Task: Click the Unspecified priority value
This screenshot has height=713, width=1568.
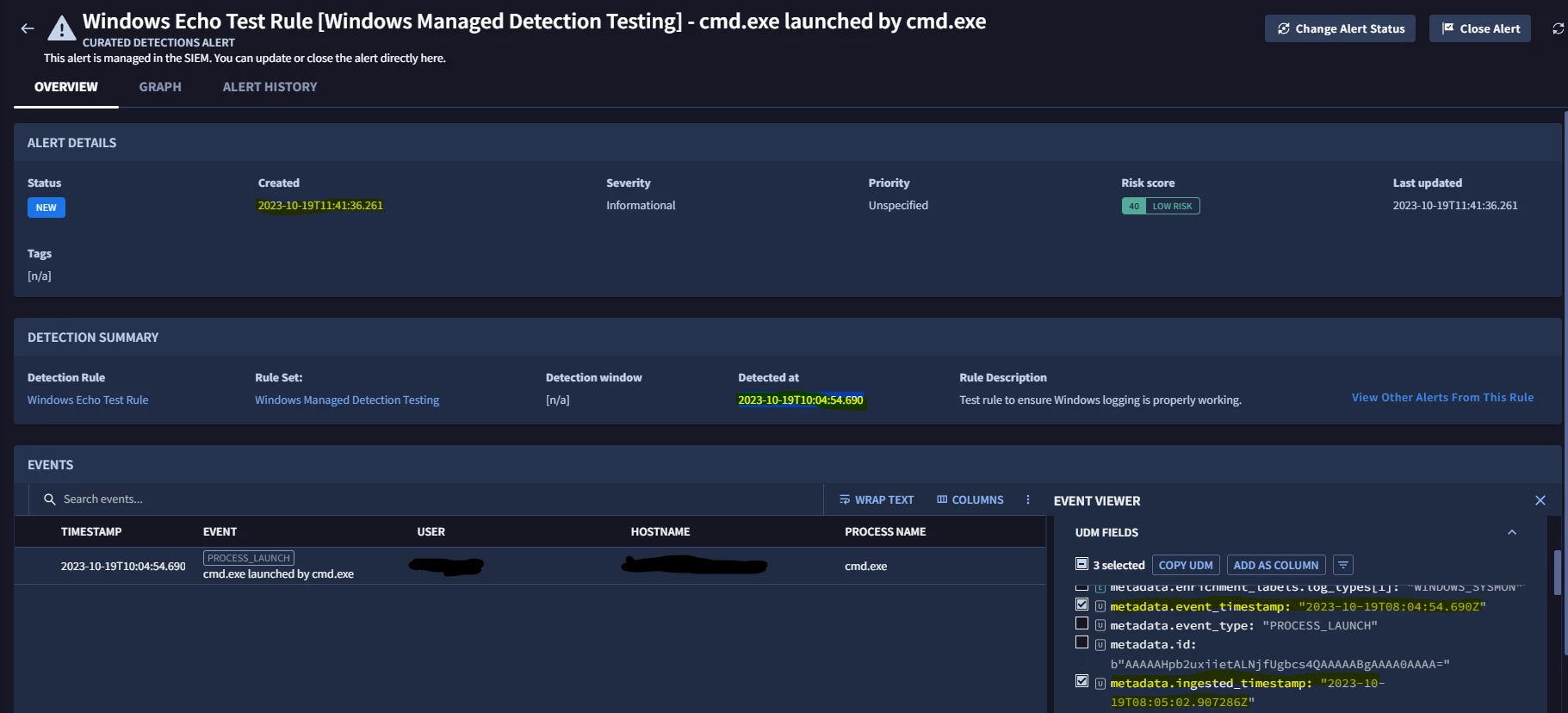Action: tap(898, 205)
